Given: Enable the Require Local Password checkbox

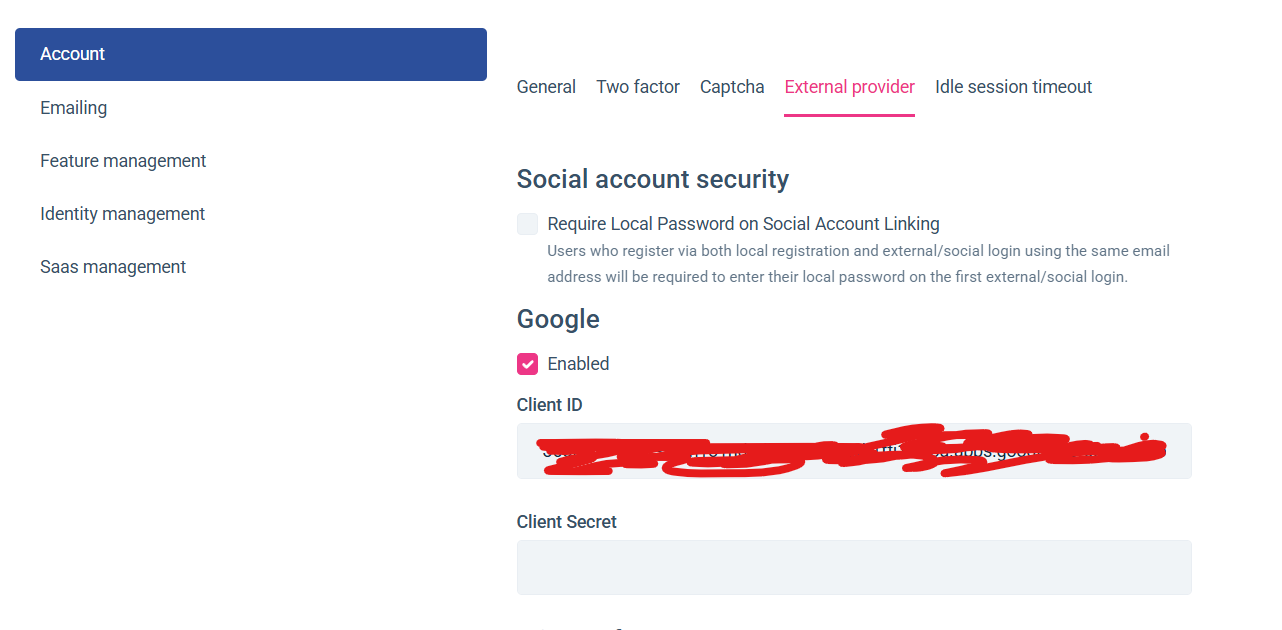Looking at the screenshot, I should 527,224.
